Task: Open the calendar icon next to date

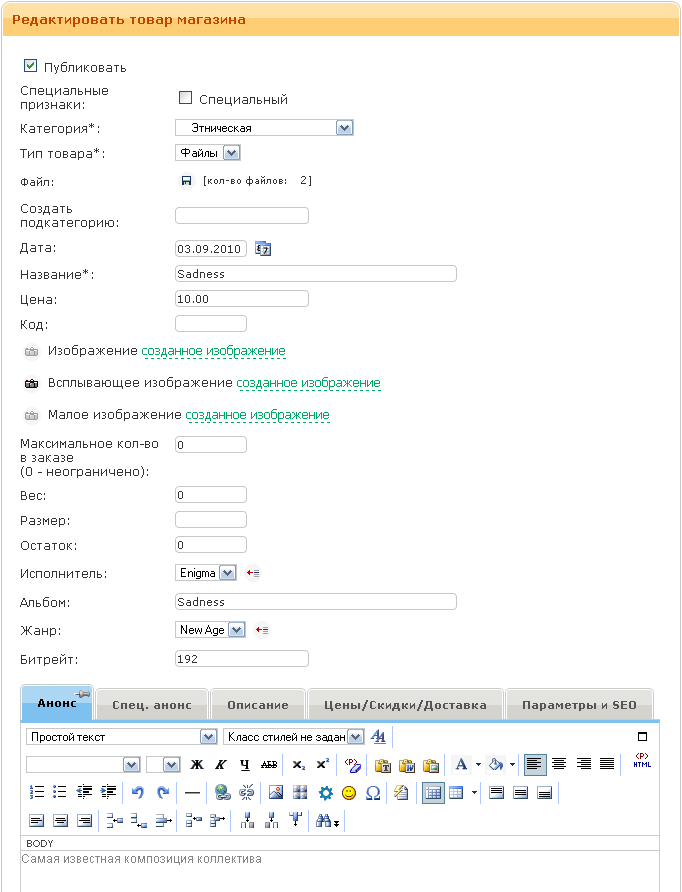Action: (263, 249)
